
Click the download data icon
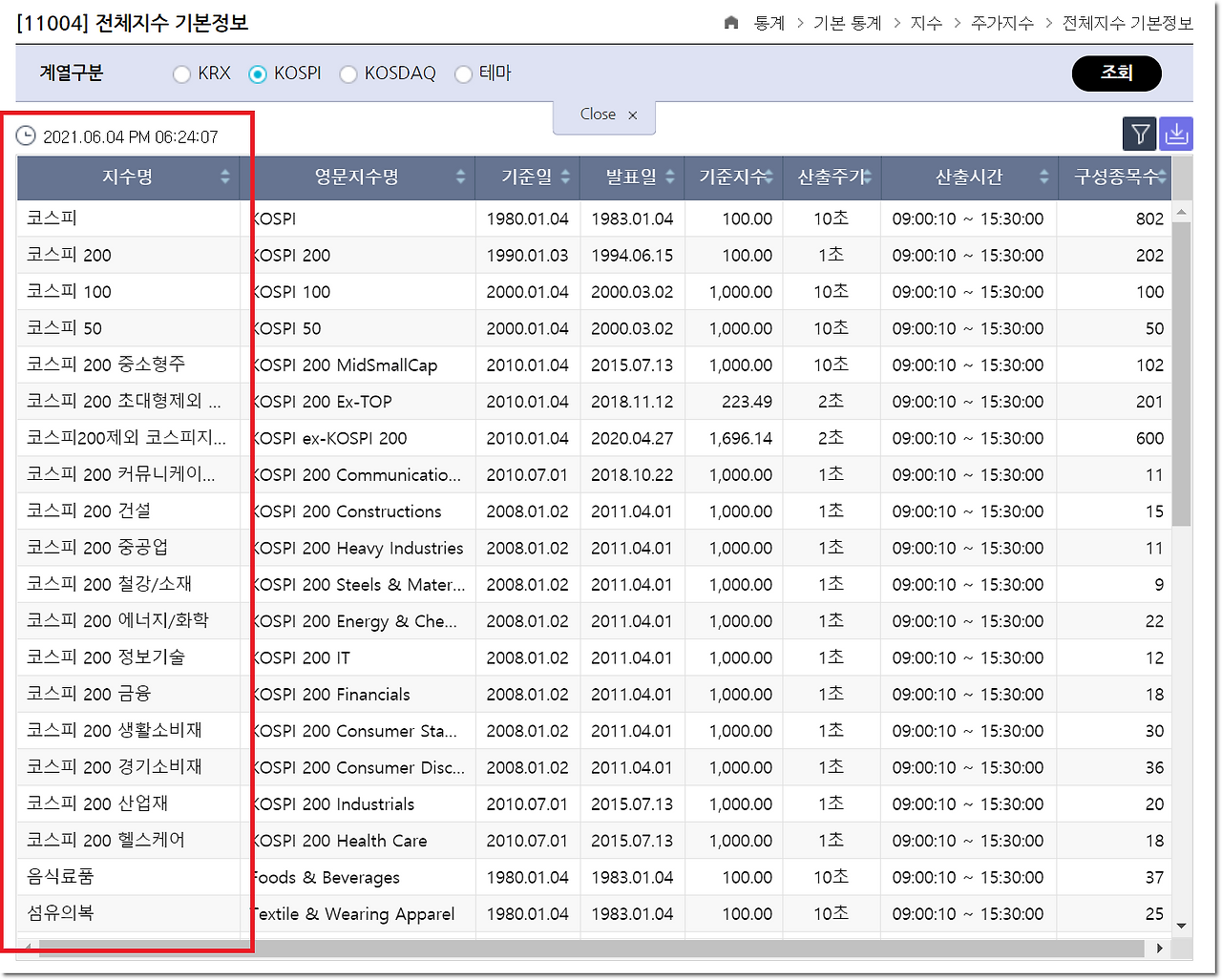point(1176,135)
